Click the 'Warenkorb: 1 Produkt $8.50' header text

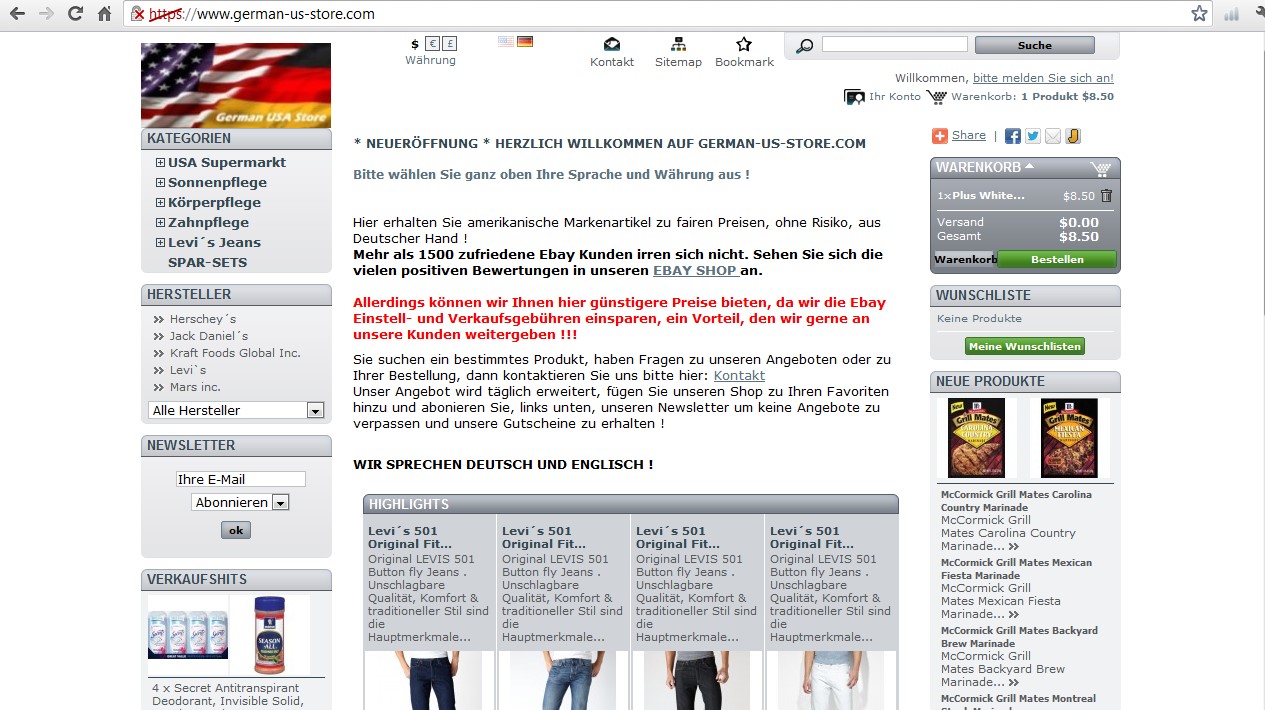pyautogui.click(x=1032, y=97)
